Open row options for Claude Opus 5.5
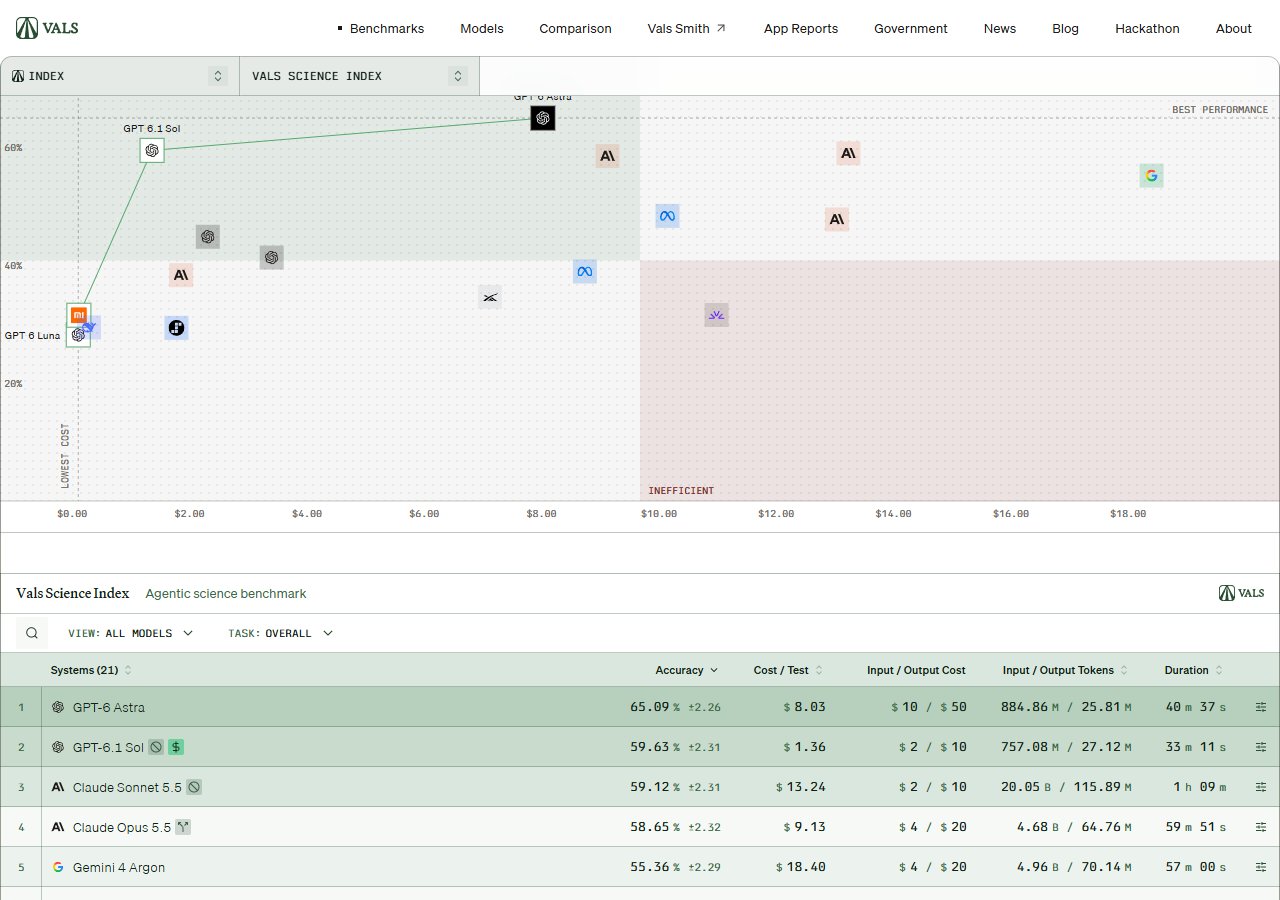1280x900 pixels. (1261, 827)
